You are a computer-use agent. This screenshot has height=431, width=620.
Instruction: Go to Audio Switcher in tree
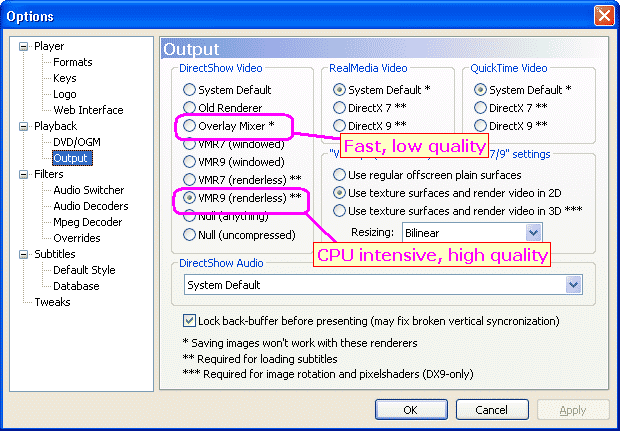(x=88, y=190)
